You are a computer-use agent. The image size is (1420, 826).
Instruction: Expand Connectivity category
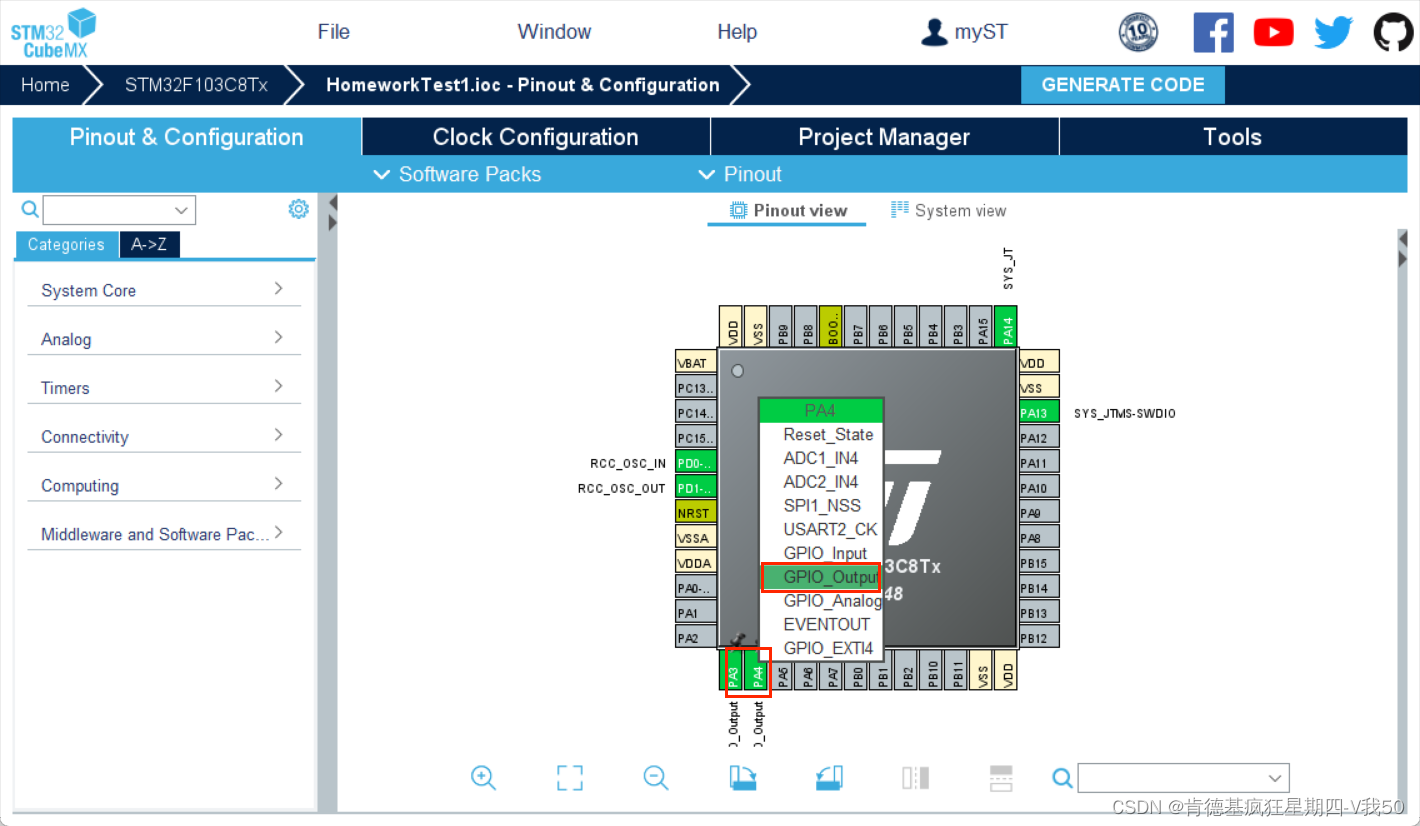(x=164, y=437)
